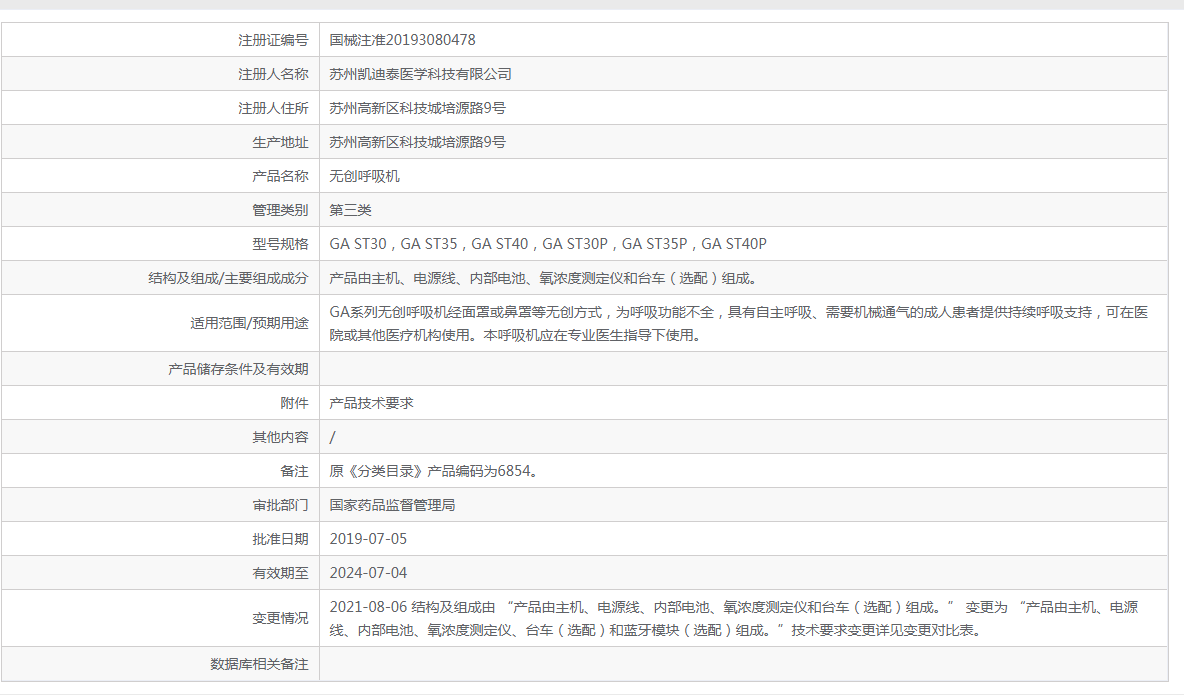Click the 批准日期 label
This screenshot has height=700, width=1184.
tap(280, 539)
